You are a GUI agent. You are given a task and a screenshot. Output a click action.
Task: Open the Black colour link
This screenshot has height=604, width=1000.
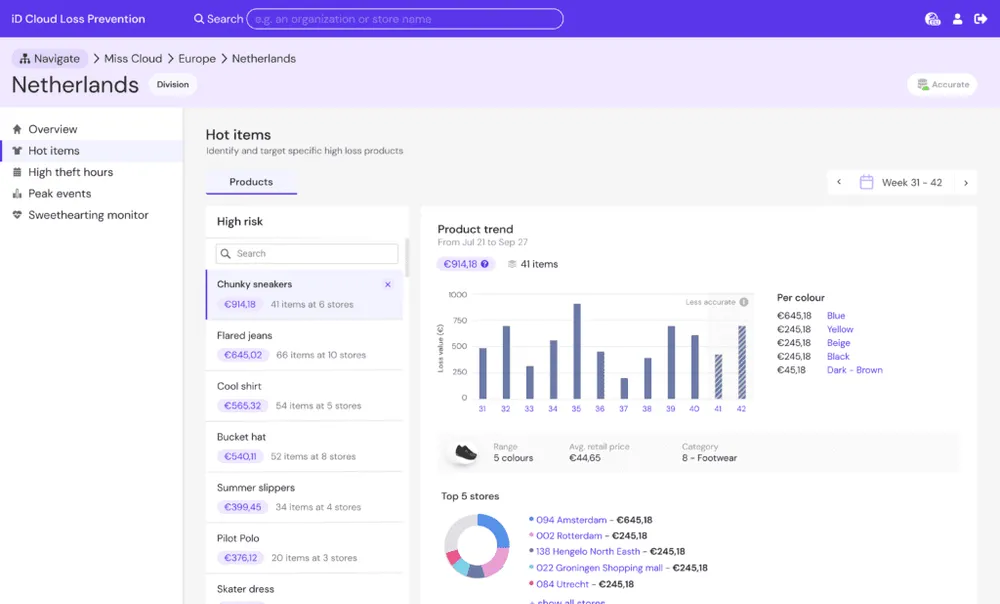click(x=838, y=357)
